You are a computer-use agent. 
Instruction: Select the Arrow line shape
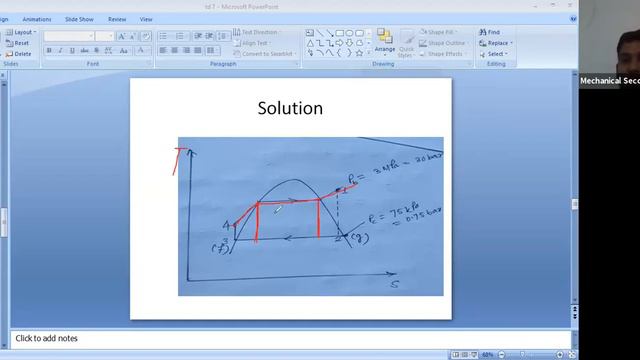pos(330,33)
